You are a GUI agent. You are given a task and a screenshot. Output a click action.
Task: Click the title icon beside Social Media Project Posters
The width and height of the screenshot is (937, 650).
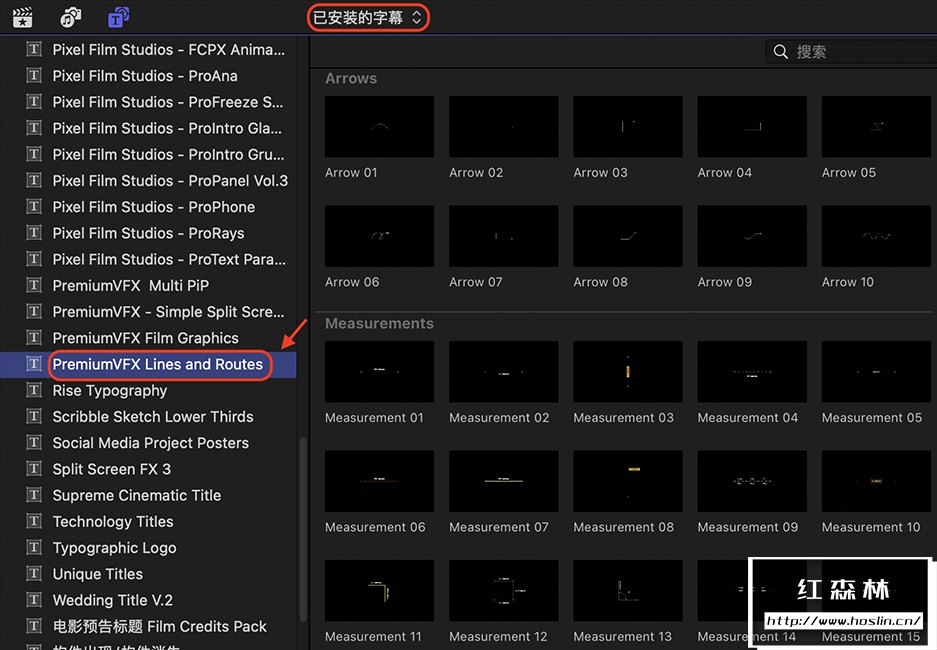point(34,443)
